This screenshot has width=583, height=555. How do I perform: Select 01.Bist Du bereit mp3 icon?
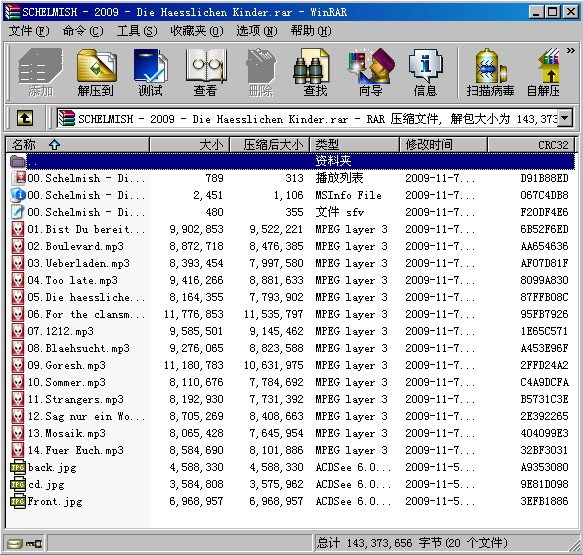pyautogui.click(x=18, y=229)
